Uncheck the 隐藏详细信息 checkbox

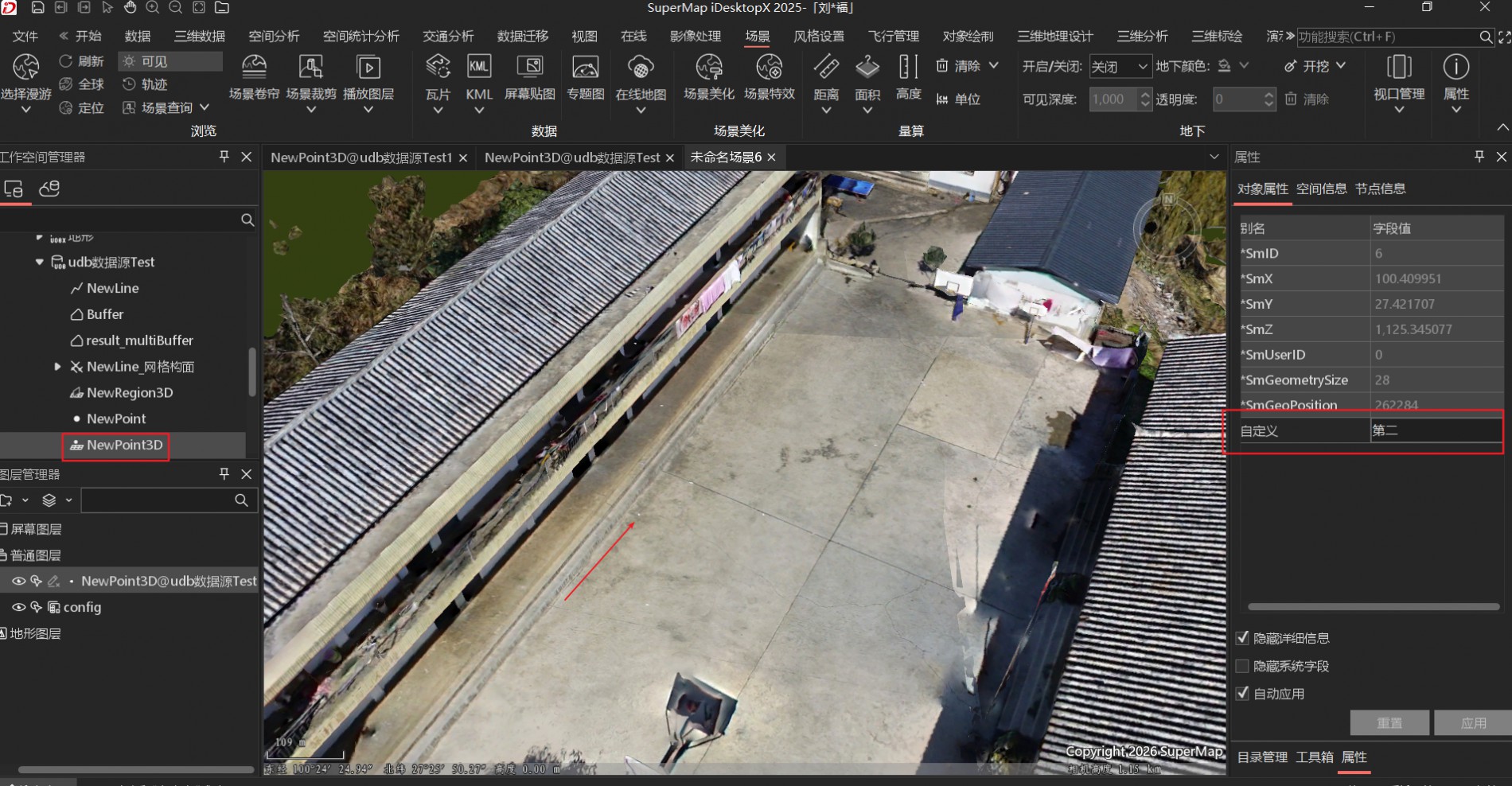coord(1242,638)
